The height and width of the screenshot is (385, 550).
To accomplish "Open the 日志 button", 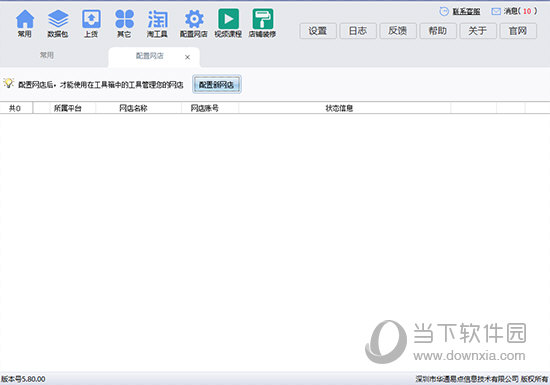I will tap(358, 31).
